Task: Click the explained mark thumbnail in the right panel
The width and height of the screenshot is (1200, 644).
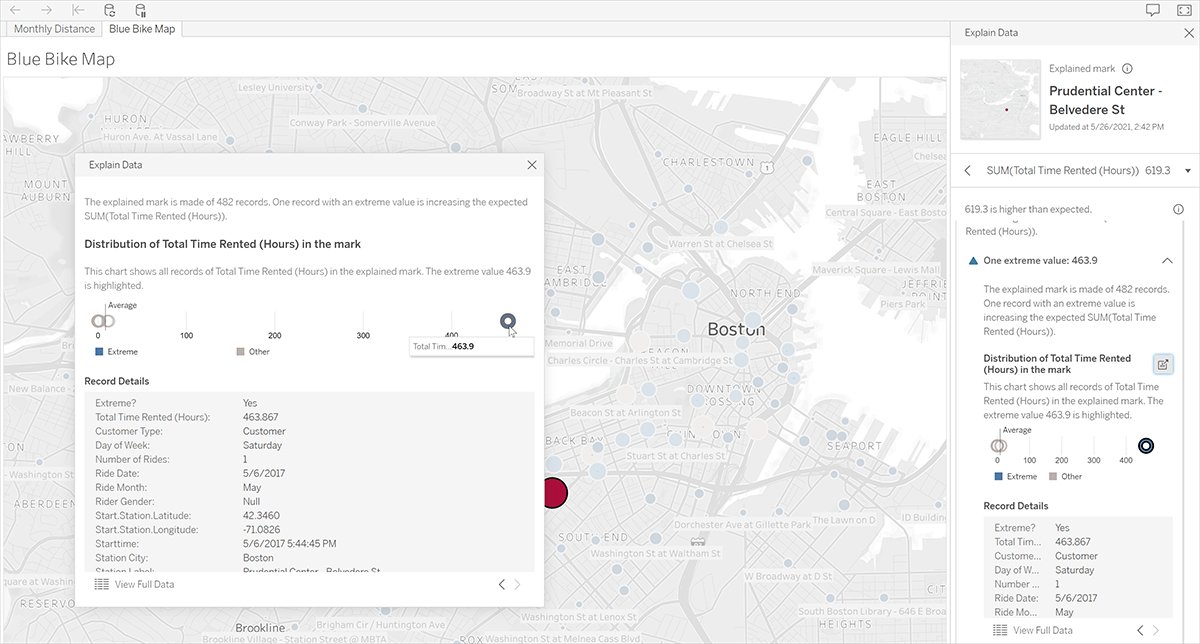Action: click(x=1000, y=98)
